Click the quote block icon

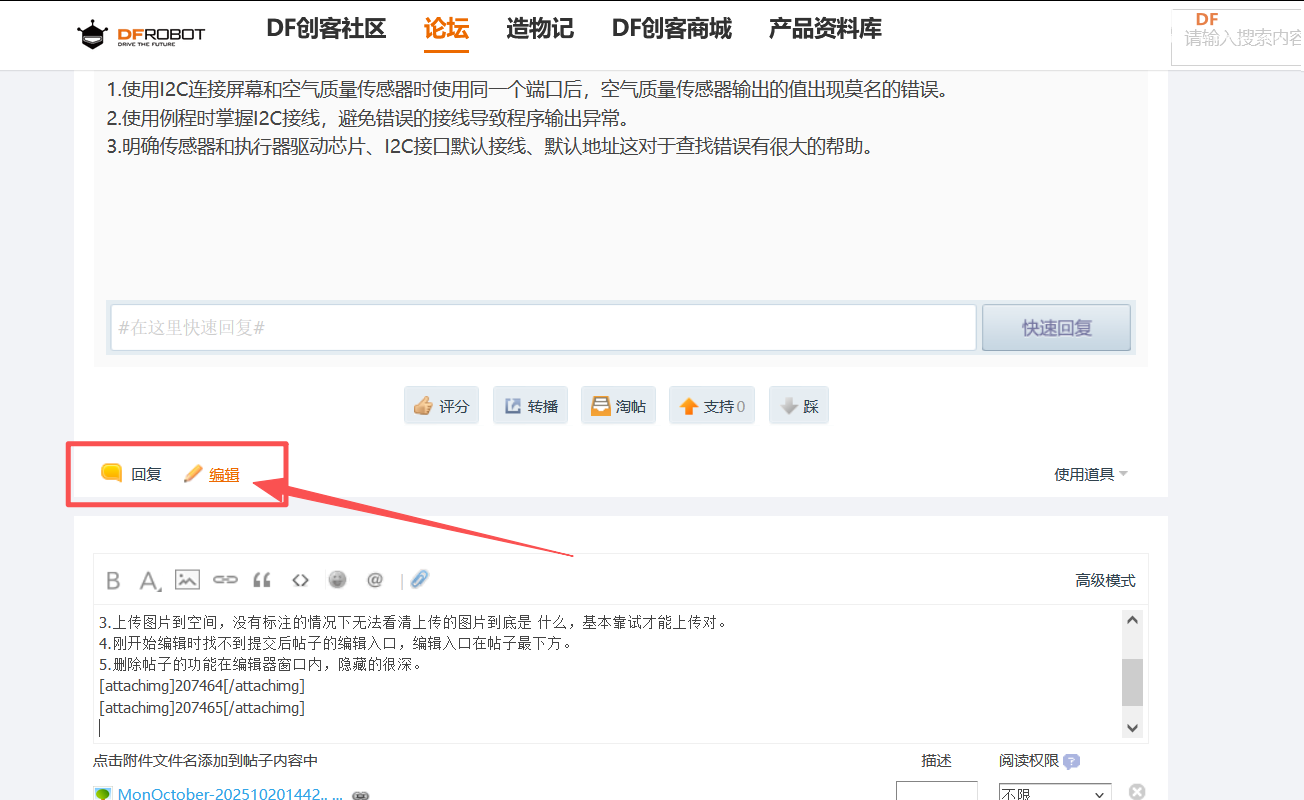point(262,579)
